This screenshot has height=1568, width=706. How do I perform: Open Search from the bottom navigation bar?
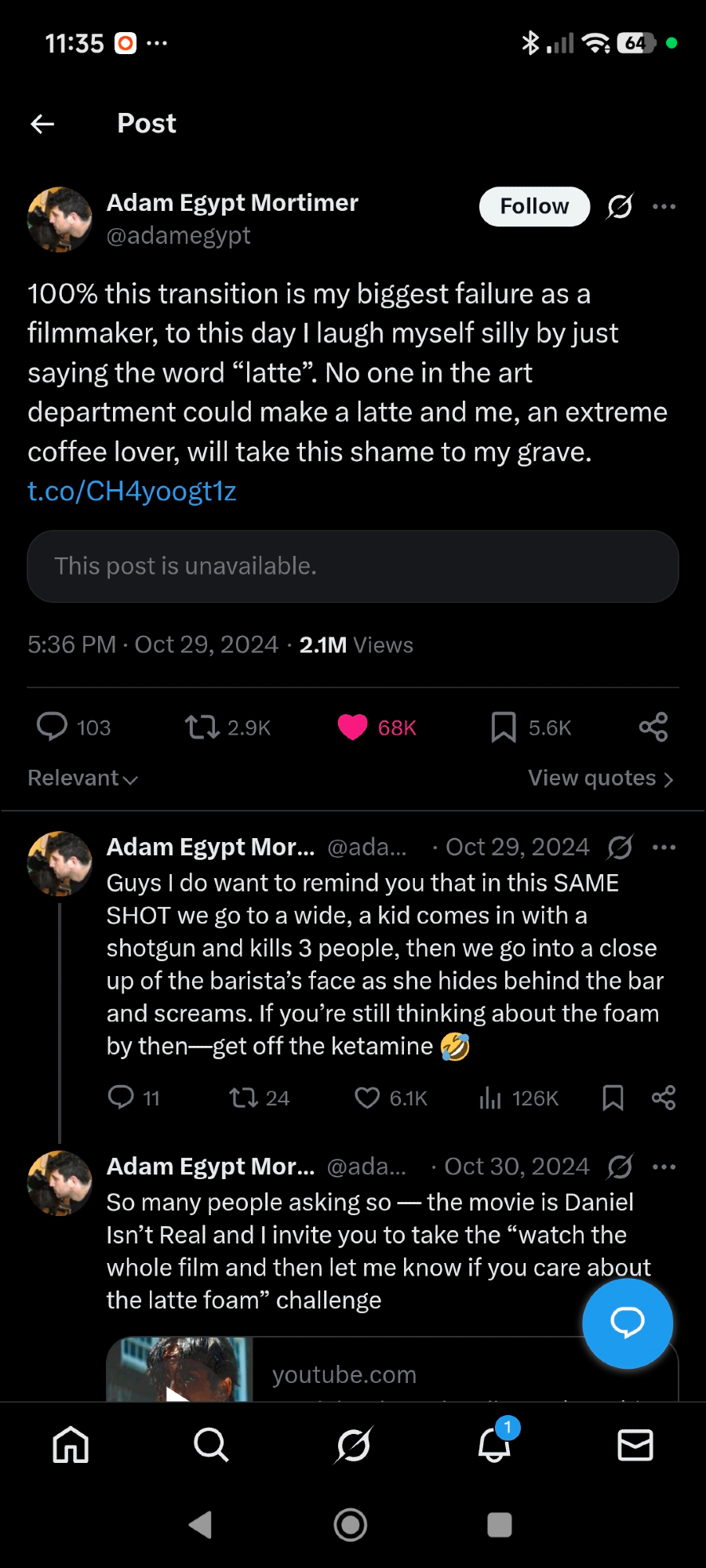click(x=211, y=1444)
